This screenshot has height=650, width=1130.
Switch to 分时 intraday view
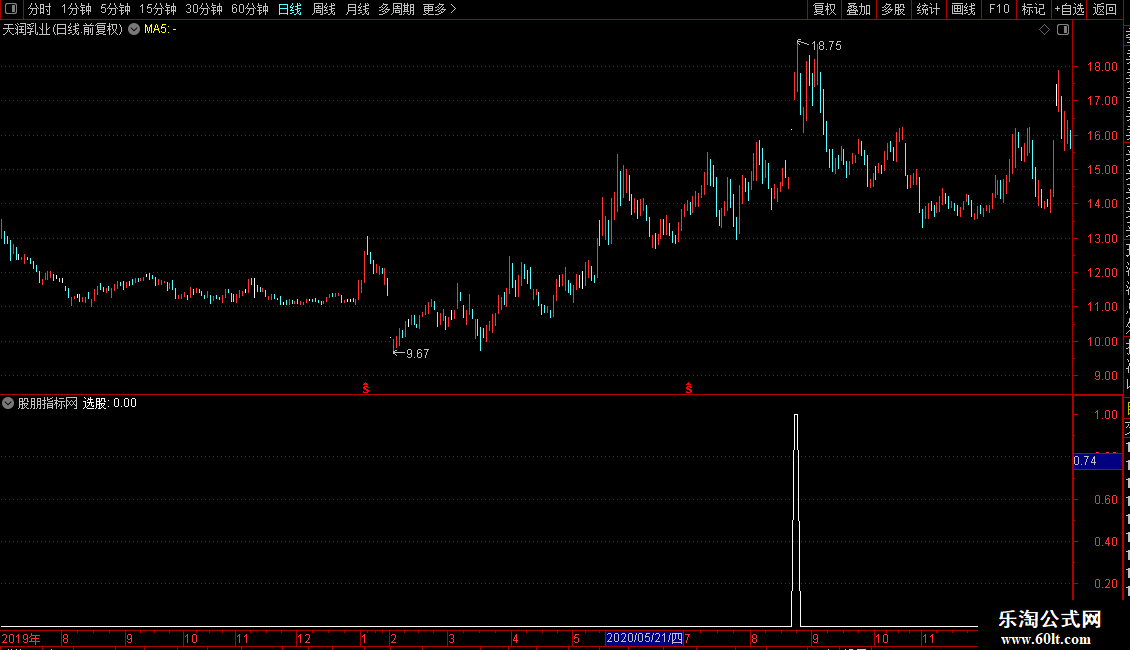tap(40, 9)
